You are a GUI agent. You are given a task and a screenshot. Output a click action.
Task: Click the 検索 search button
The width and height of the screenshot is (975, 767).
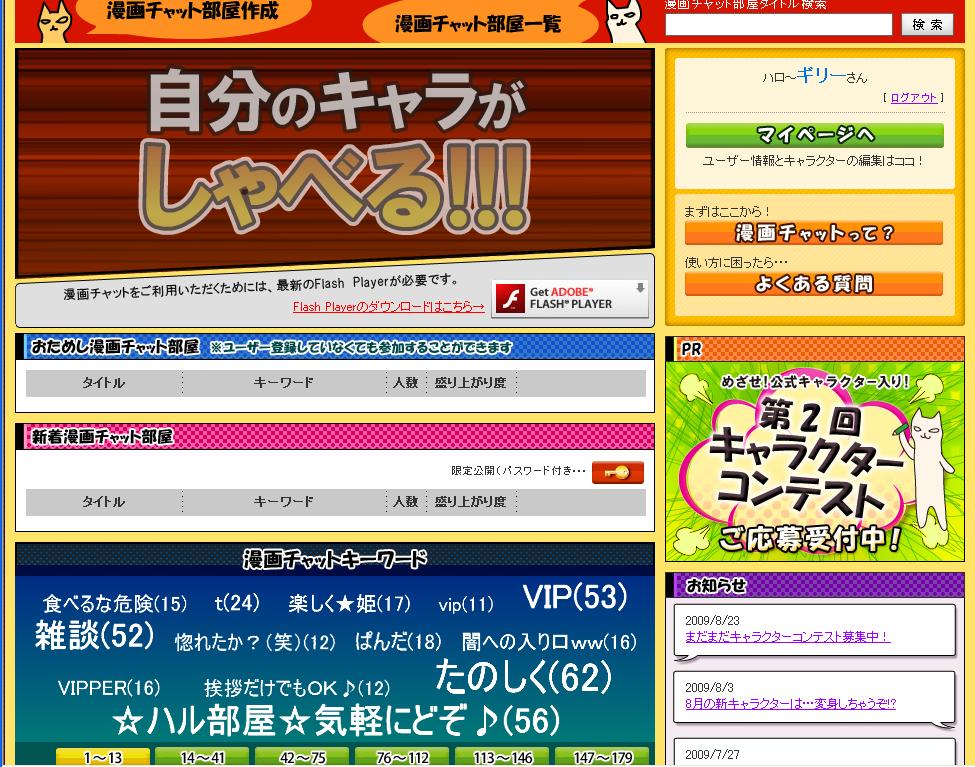927,24
